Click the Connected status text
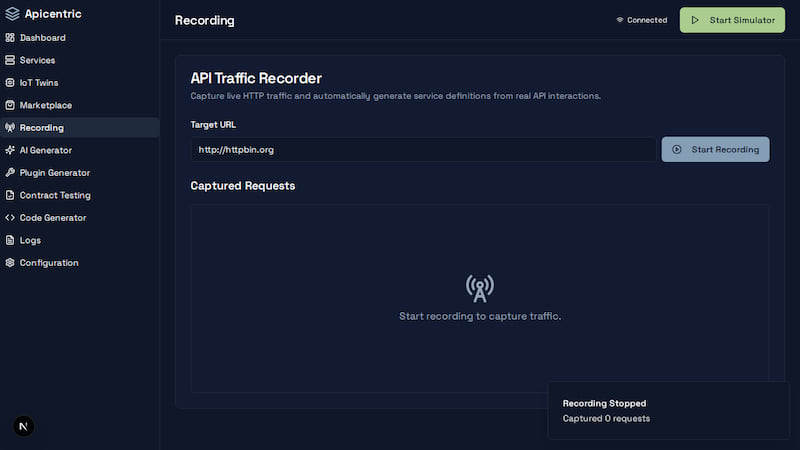Screen dimensions: 800x450 coord(647,20)
